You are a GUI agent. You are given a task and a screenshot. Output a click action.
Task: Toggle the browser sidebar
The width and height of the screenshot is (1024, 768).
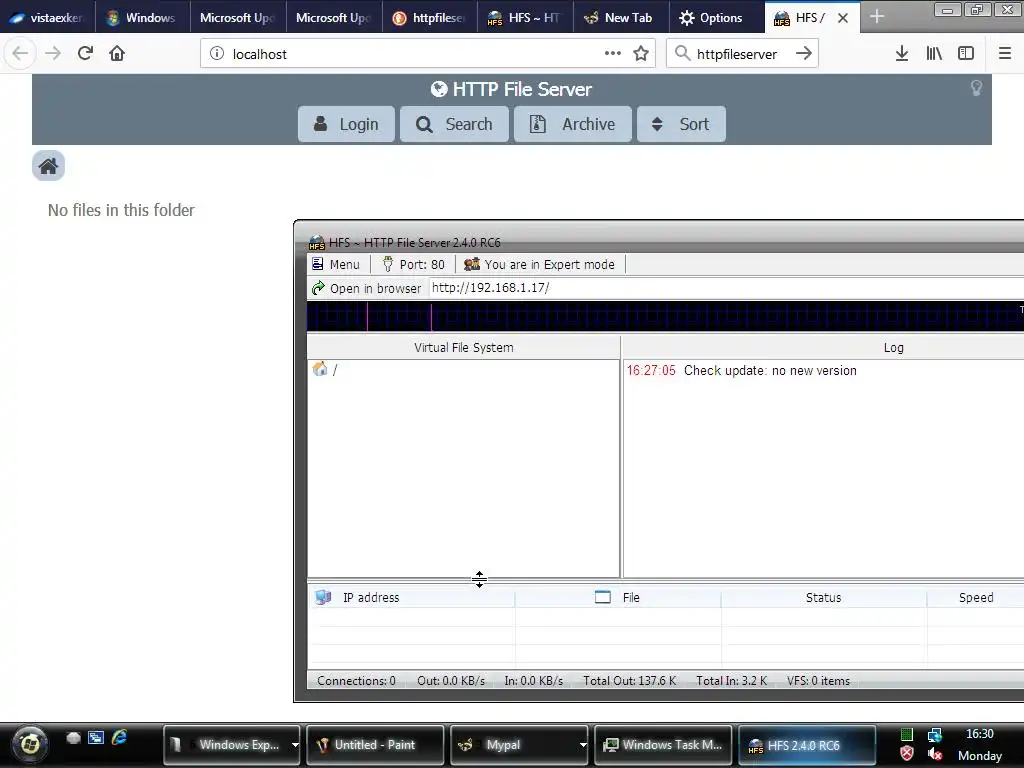click(x=966, y=54)
